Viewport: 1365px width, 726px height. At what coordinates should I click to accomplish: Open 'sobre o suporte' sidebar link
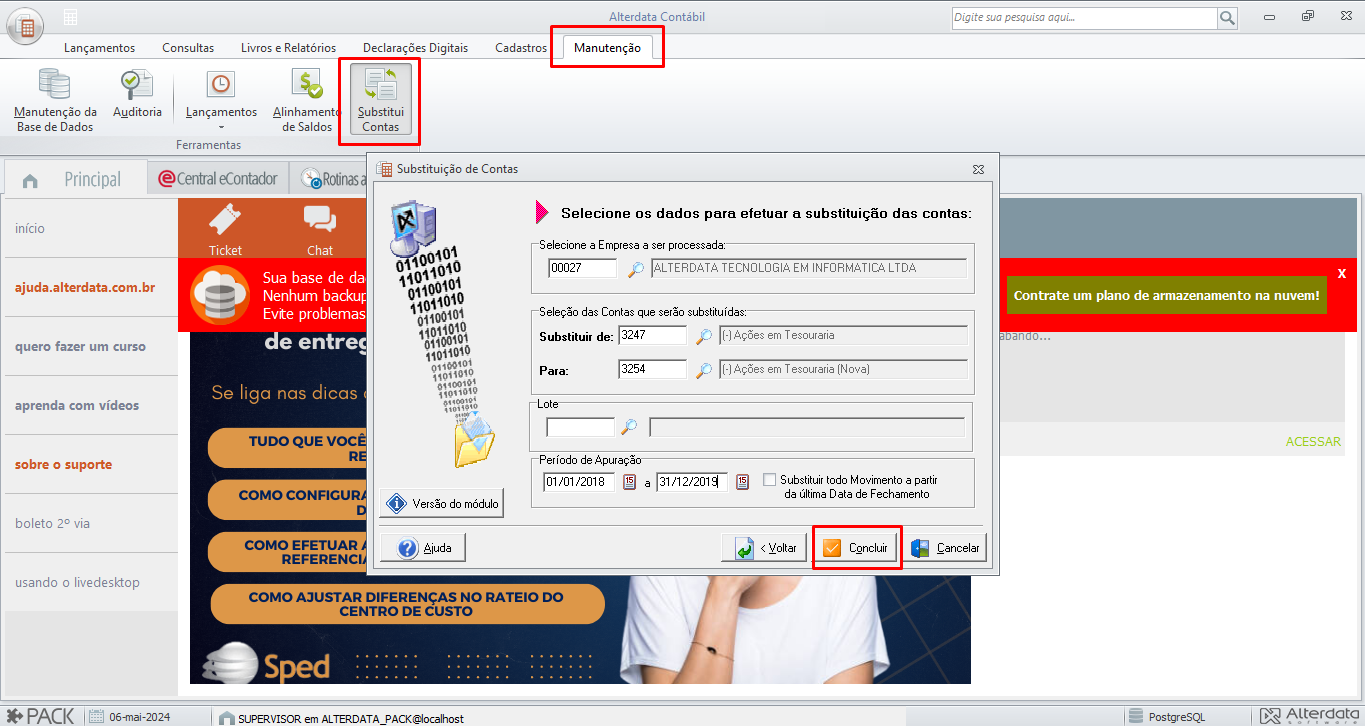pos(63,465)
